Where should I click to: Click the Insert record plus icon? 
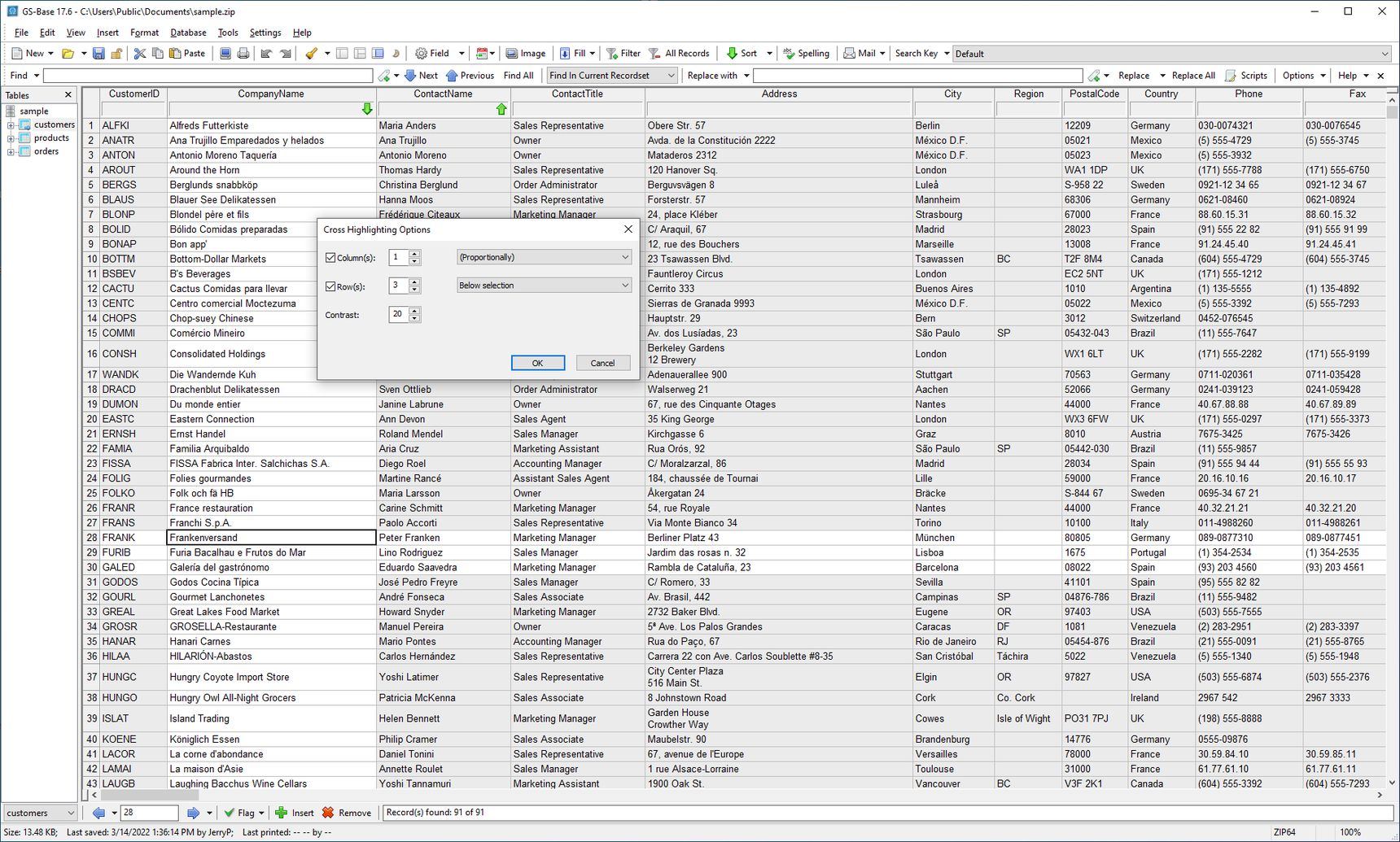tap(282, 813)
